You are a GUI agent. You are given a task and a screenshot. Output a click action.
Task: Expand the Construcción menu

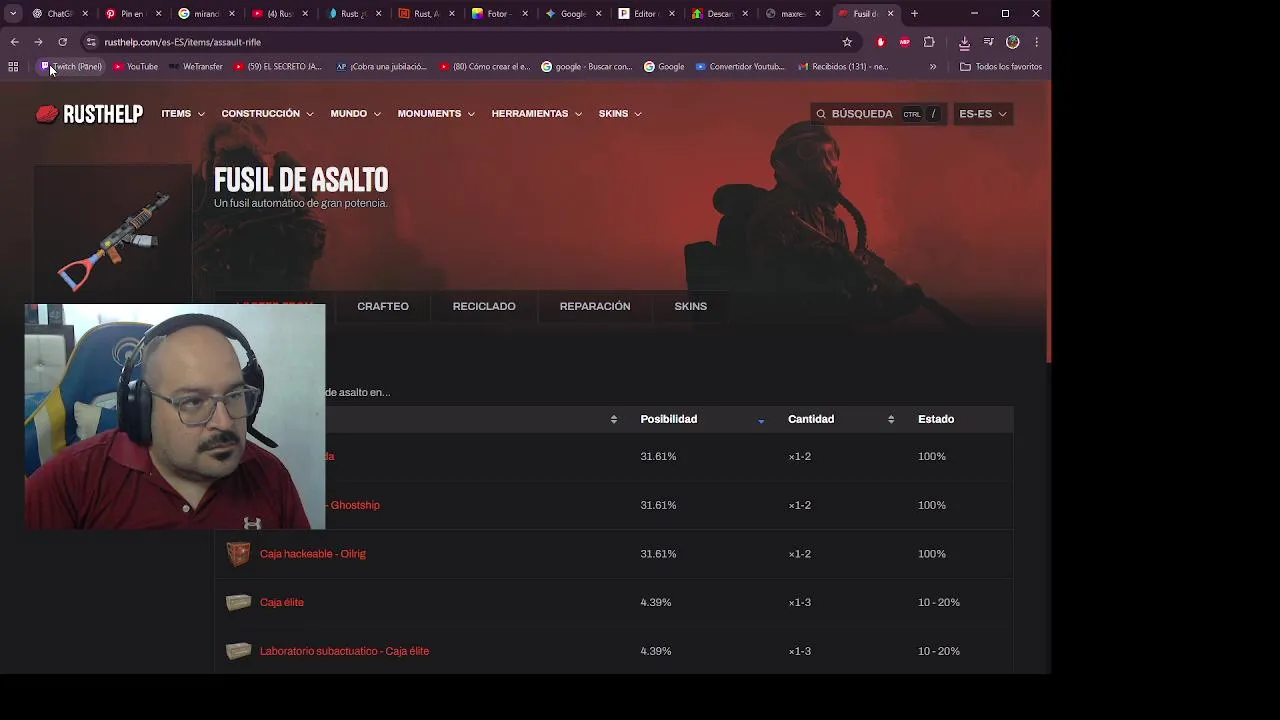[x=267, y=114]
